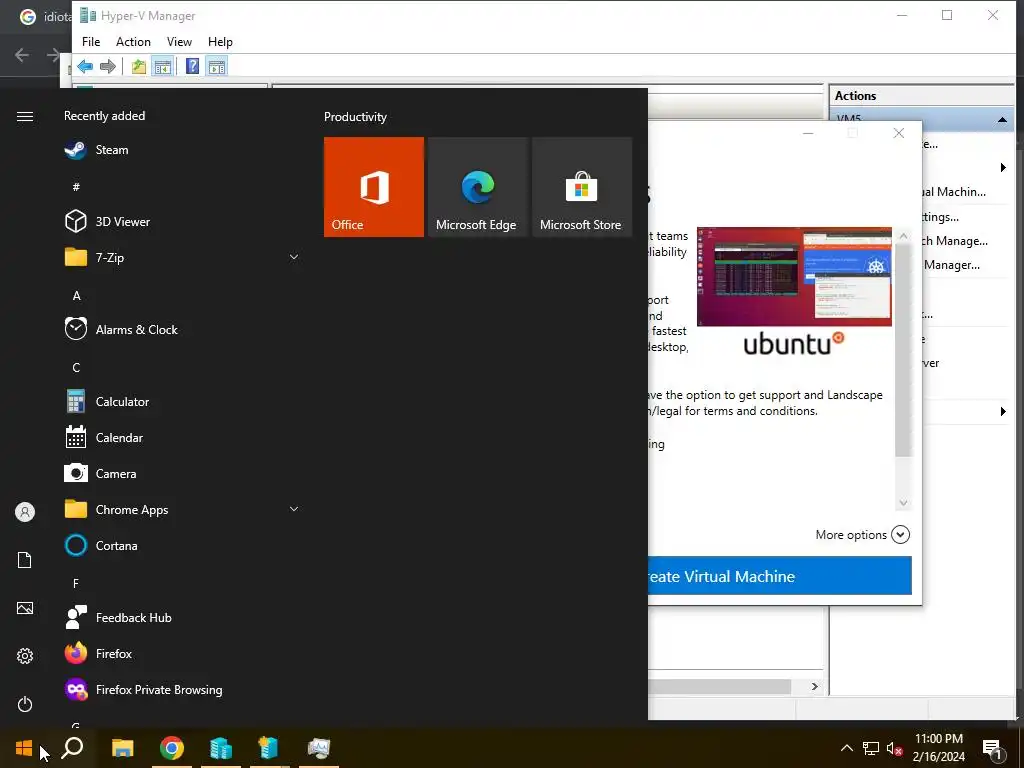Open Chrome Apps folder icon
The height and width of the screenshot is (768, 1024).
coord(76,509)
